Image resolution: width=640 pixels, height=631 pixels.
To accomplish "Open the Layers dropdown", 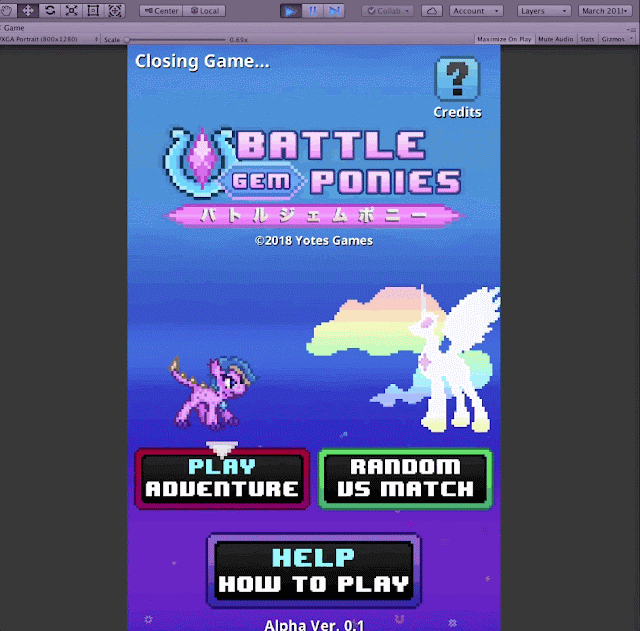I will click(x=544, y=11).
